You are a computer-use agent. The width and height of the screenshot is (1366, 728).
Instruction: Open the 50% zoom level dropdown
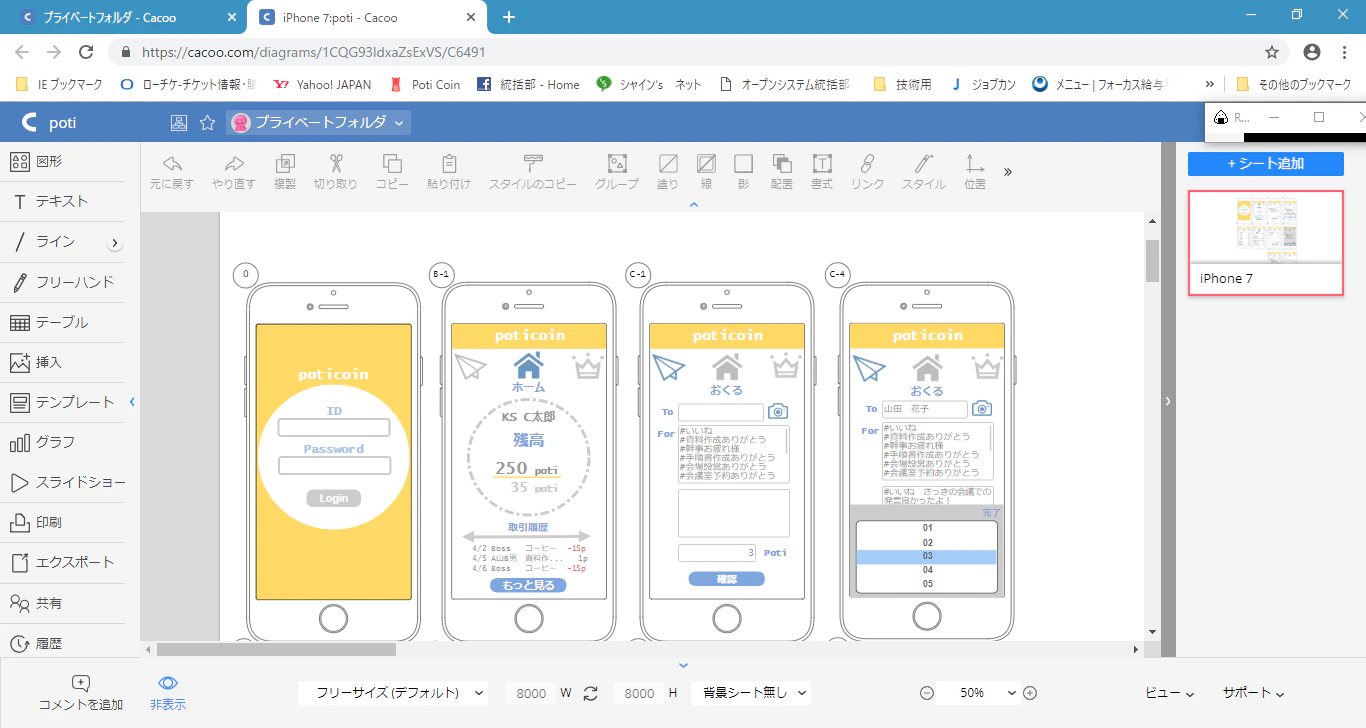point(978,693)
